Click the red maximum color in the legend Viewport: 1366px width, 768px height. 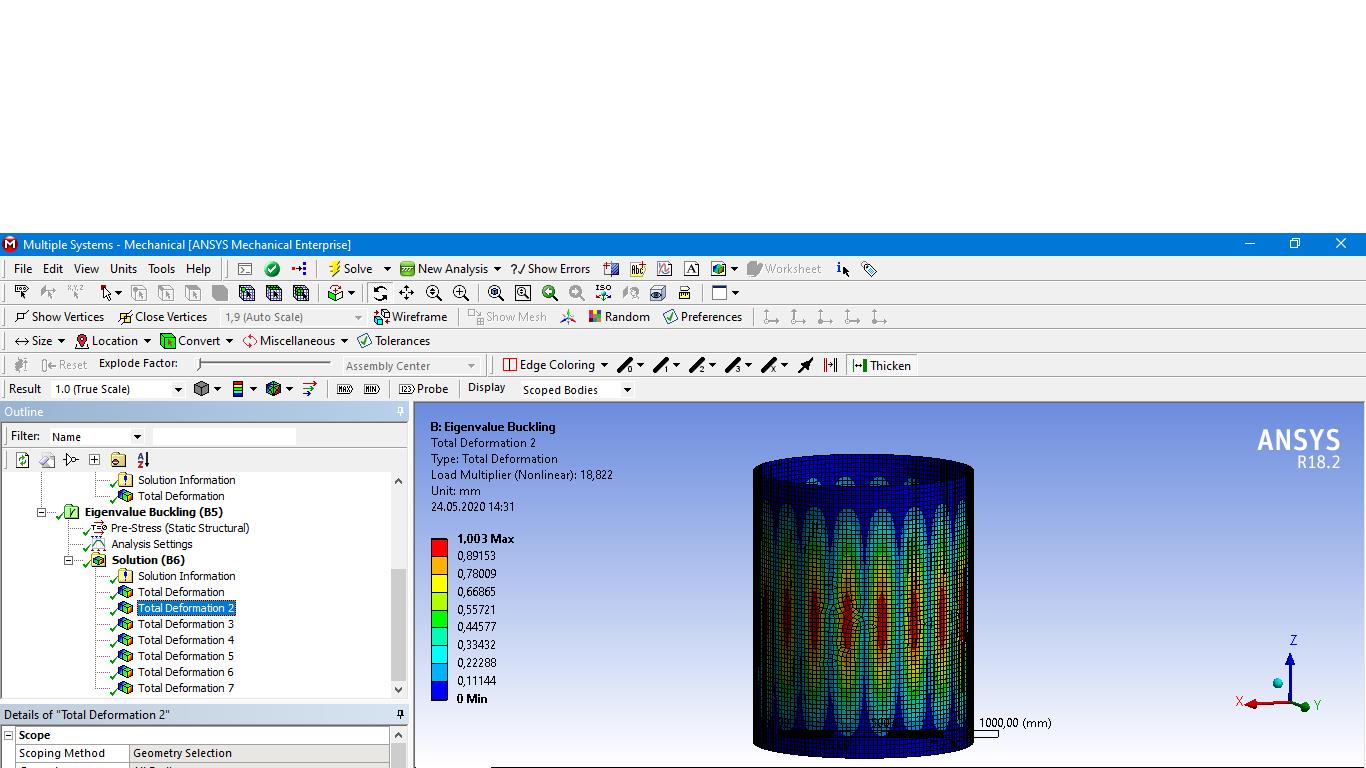439,547
